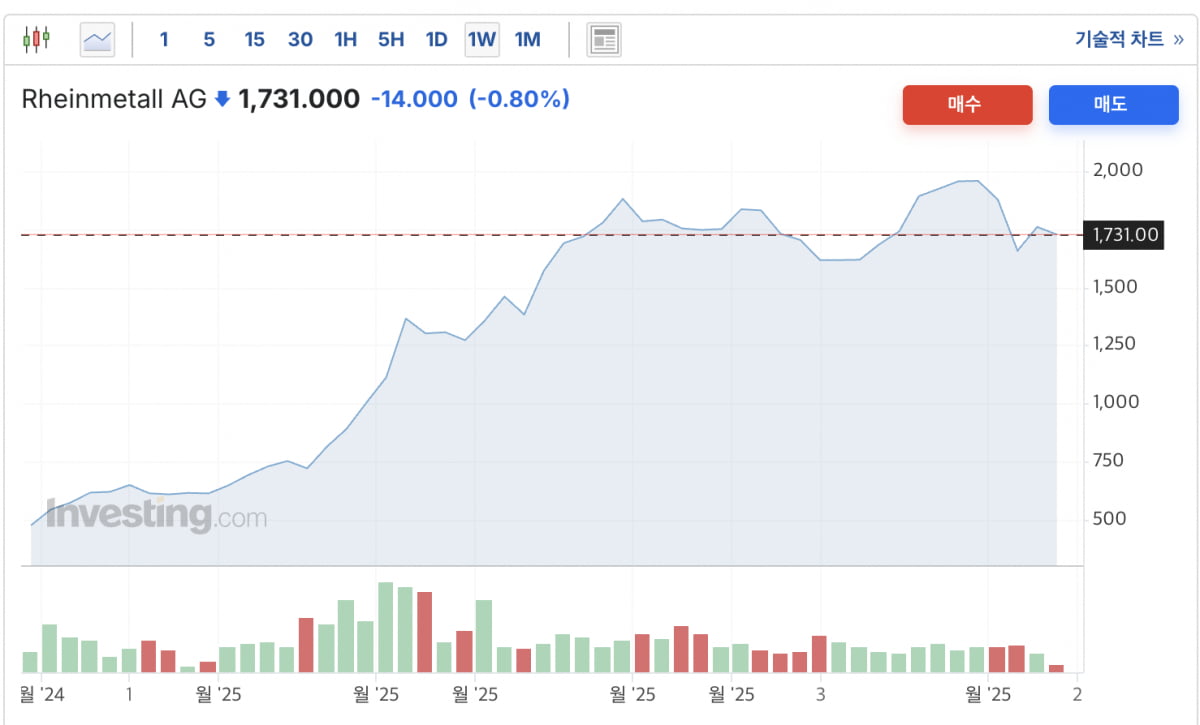1200x725 pixels.
Task: Select the 1W weekly timeframe
Action: 481,40
